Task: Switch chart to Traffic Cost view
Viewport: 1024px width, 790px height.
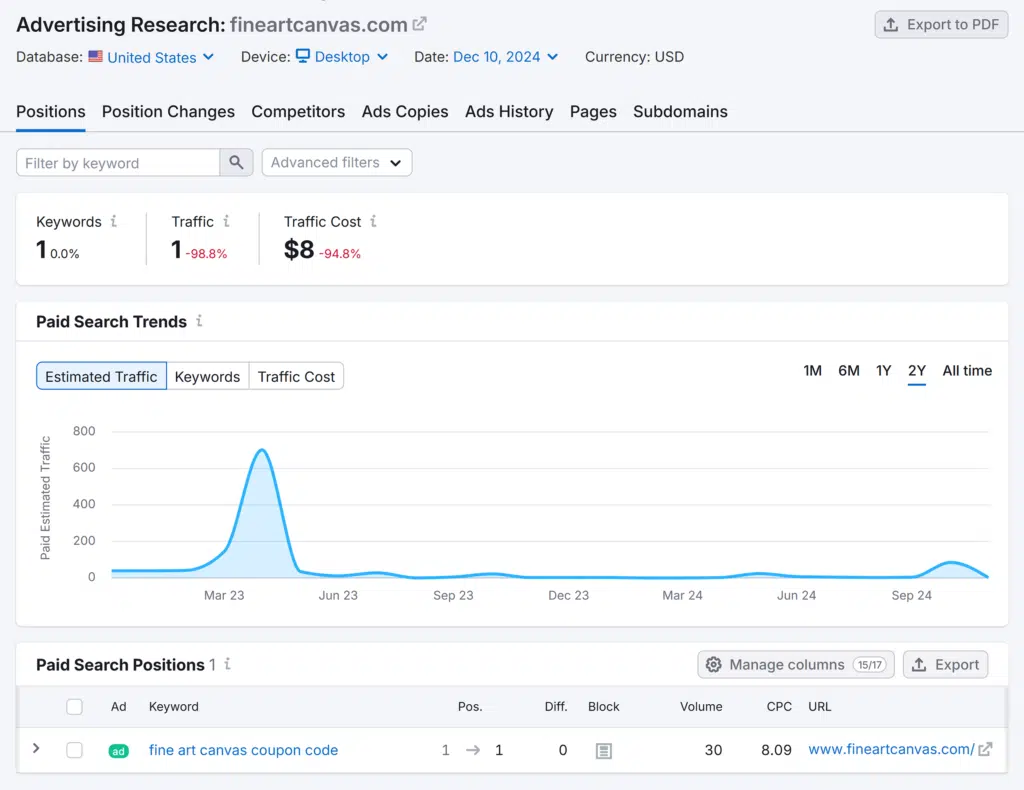Action: [x=296, y=376]
